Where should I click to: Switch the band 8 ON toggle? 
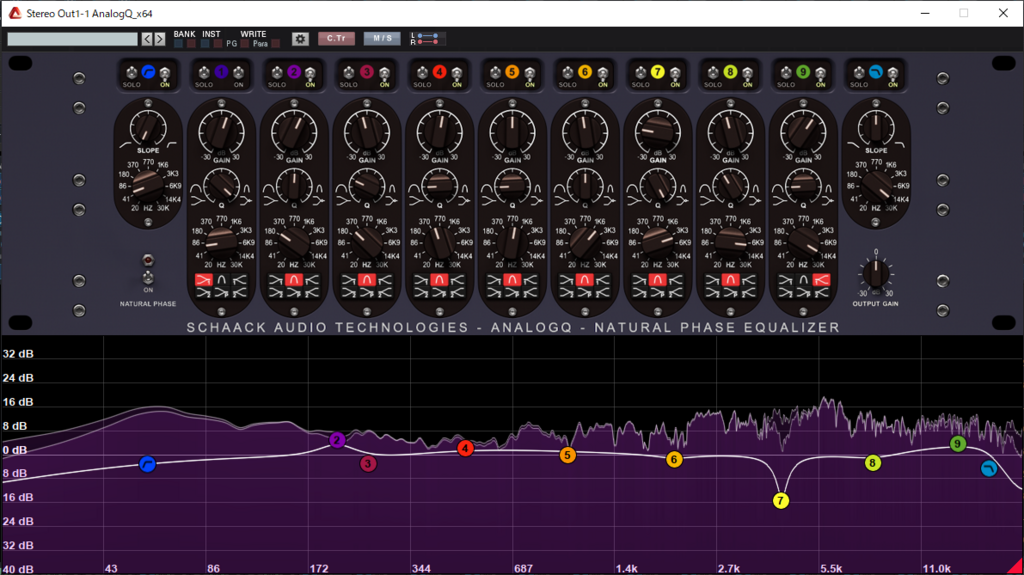pyautogui.click(x=747, y=73)
